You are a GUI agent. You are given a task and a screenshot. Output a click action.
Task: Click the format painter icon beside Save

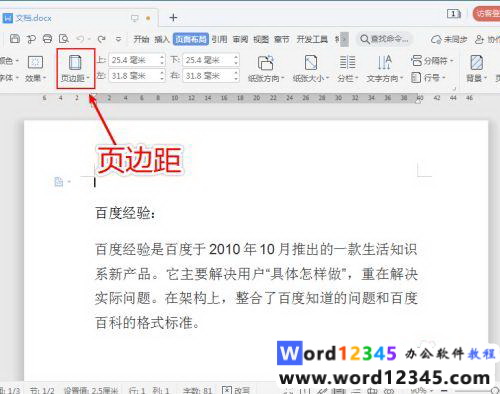tap(31, 39)
